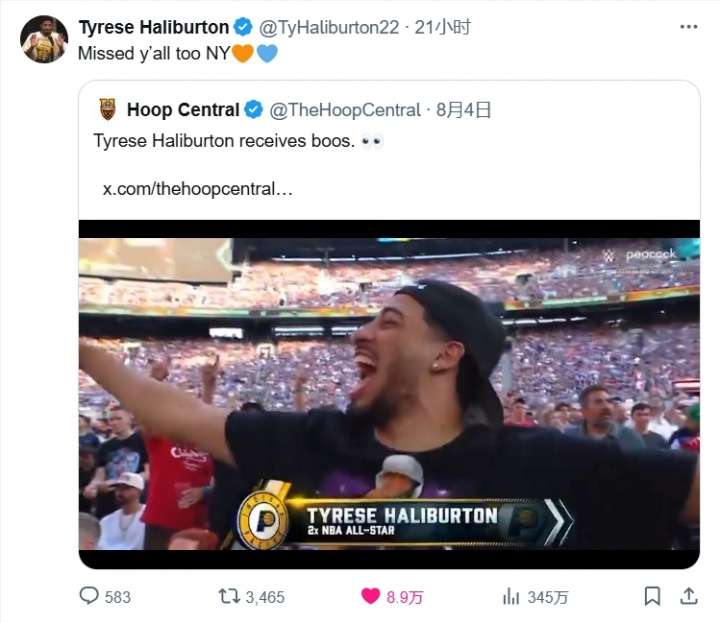Click verified badge beside Tyrese Haliburton name

[244, 27]
